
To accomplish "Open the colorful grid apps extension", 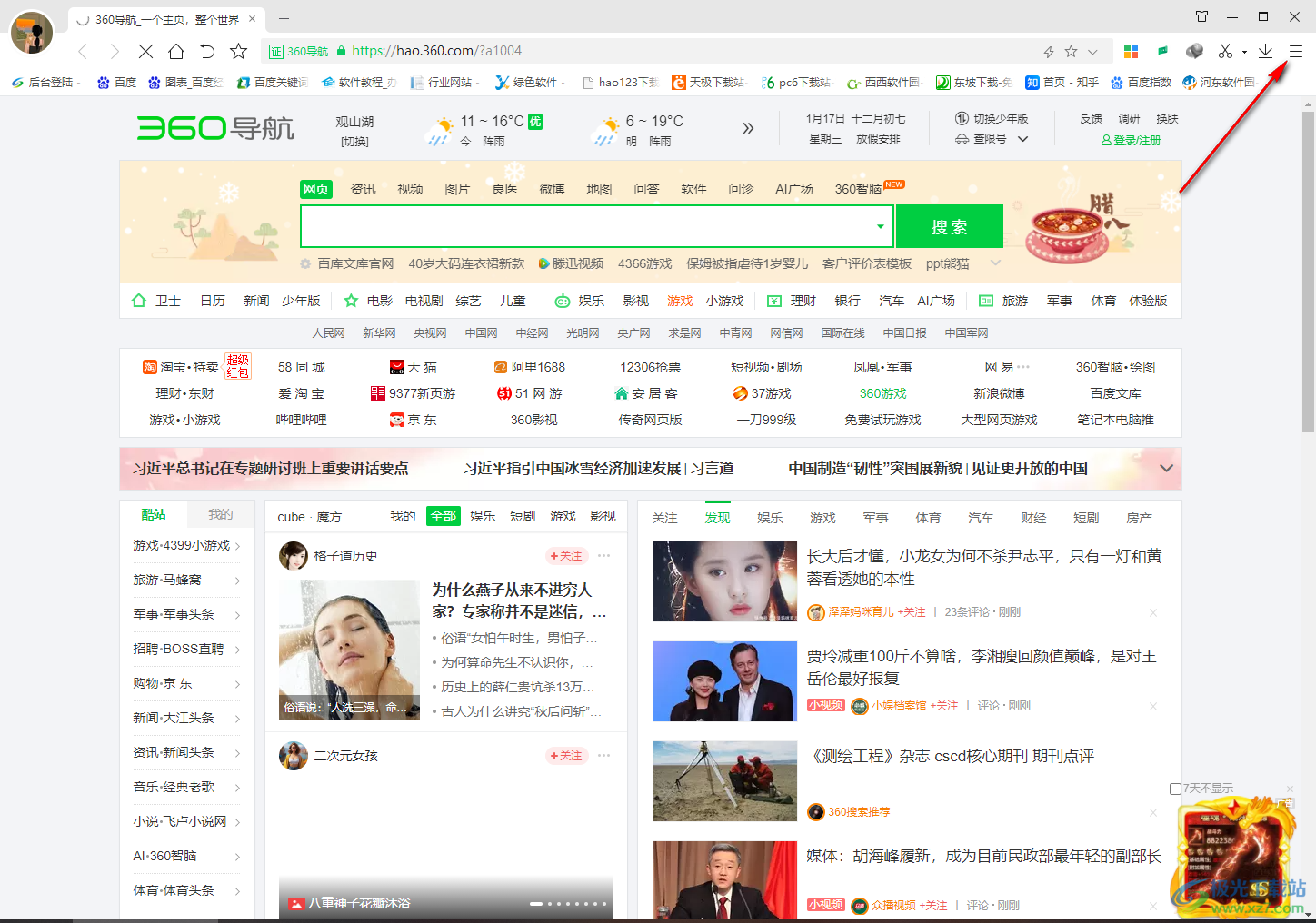I will pos(1132,51).
